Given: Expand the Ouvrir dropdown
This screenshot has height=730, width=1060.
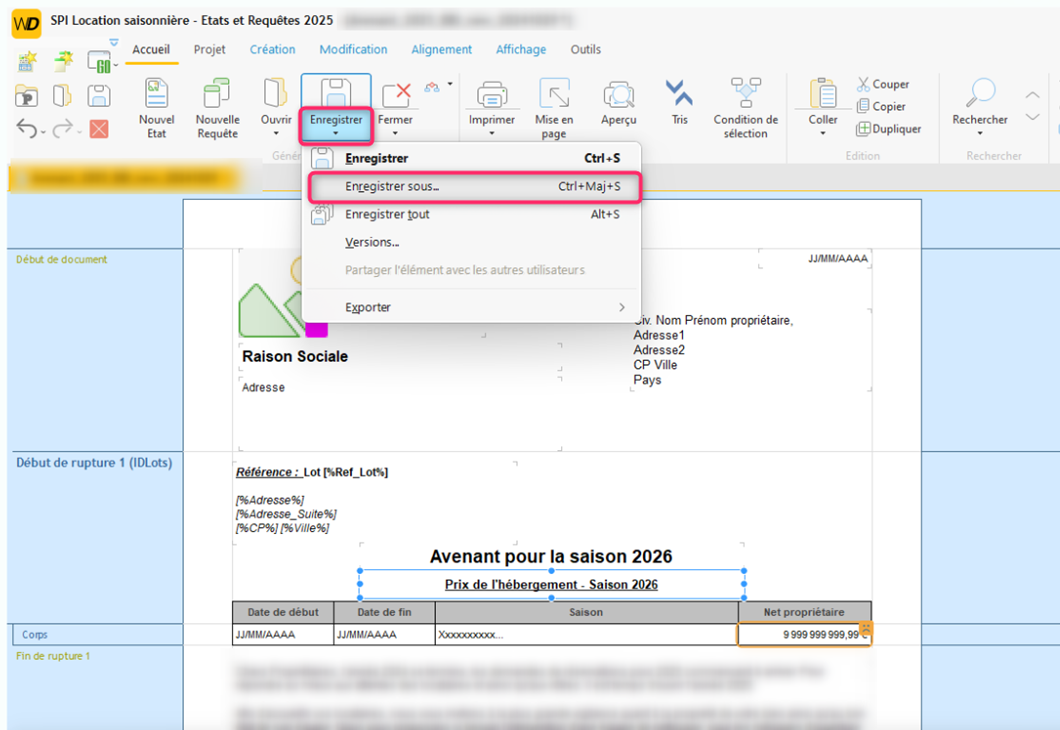Looking at the screenshot, I should (276, 132).
